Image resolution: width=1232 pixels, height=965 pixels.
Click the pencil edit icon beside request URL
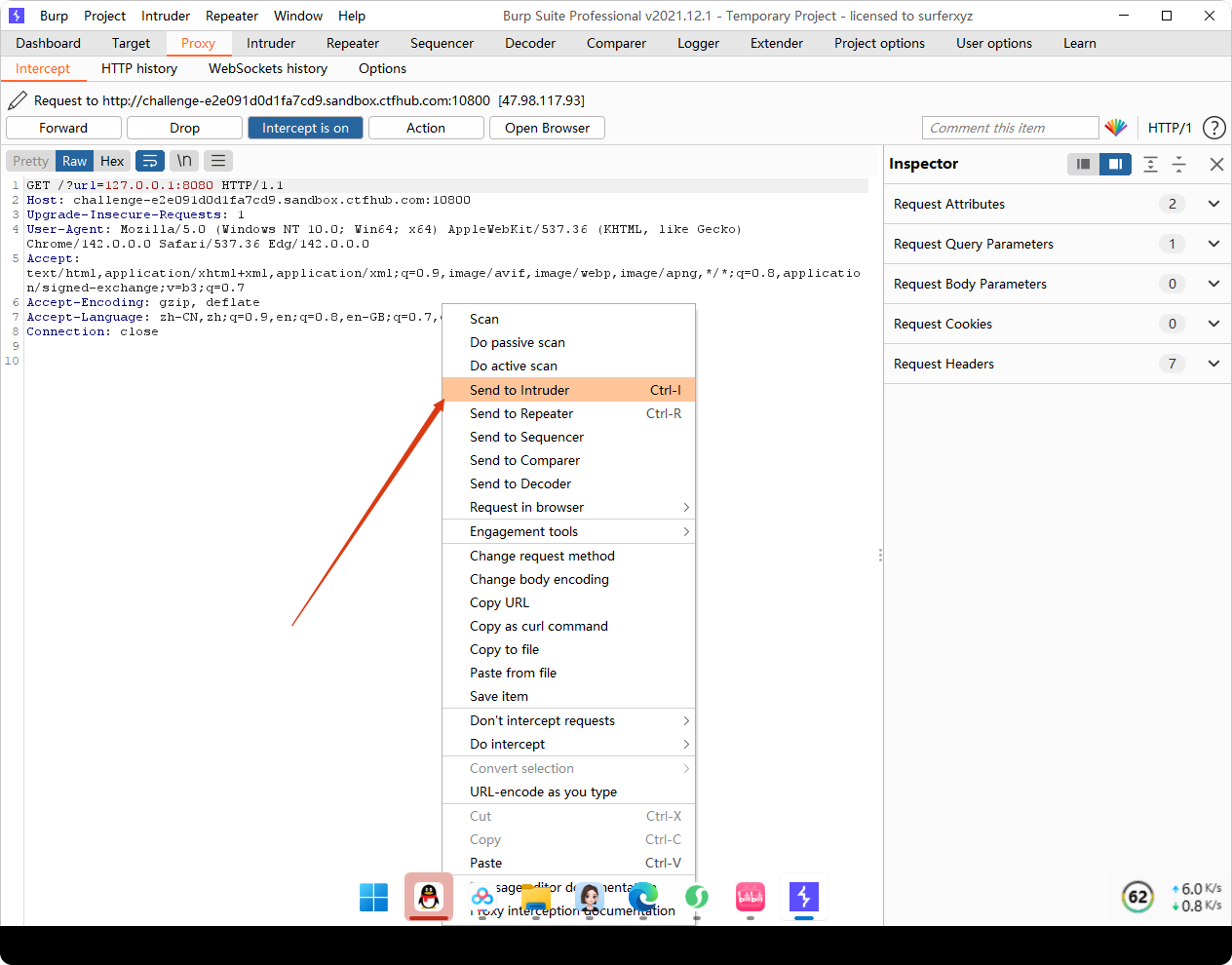click(18, 100)
